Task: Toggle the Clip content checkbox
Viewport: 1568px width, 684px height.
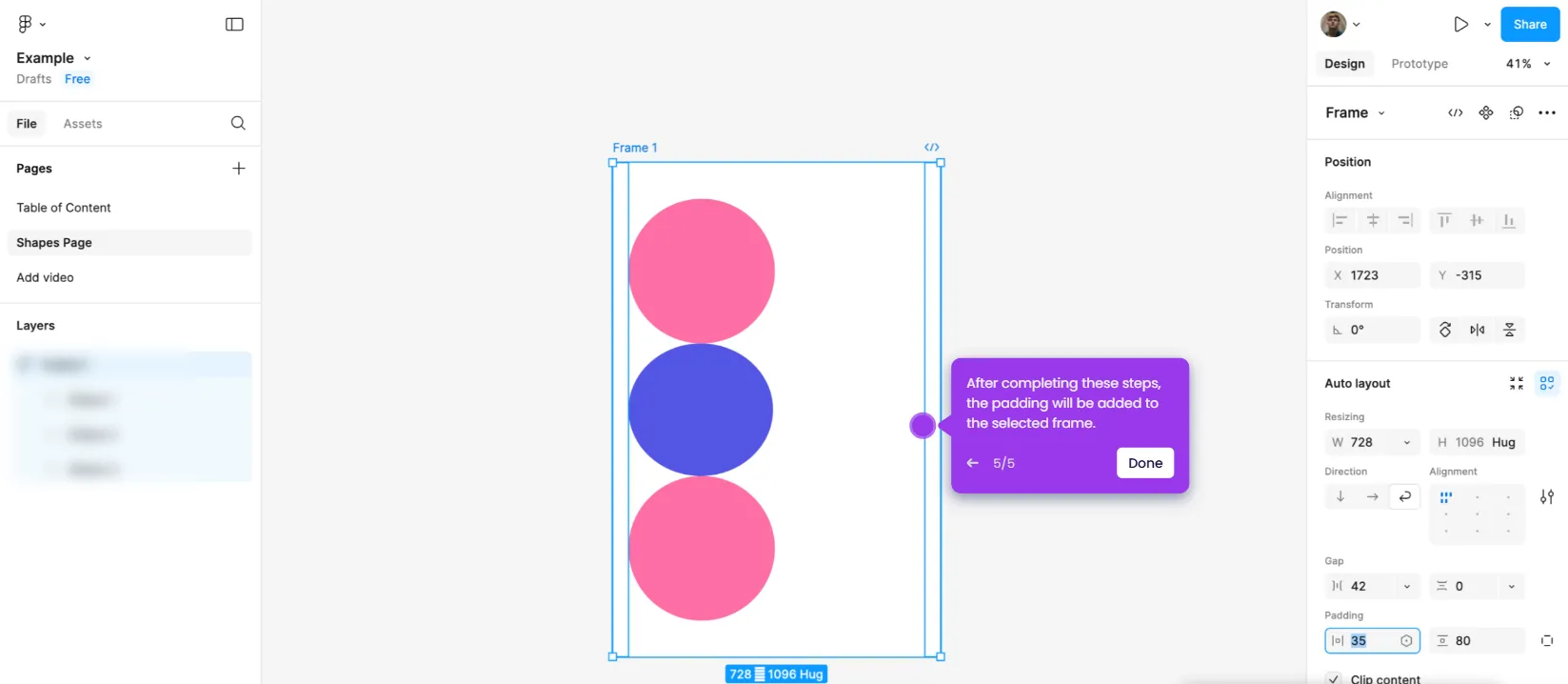Action: (x=1334, y=679)
